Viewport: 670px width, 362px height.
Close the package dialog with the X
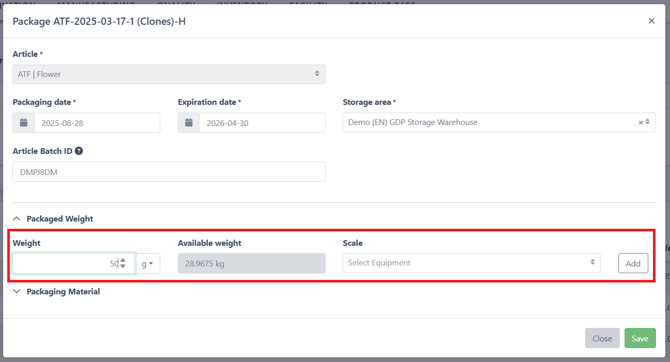651,21
